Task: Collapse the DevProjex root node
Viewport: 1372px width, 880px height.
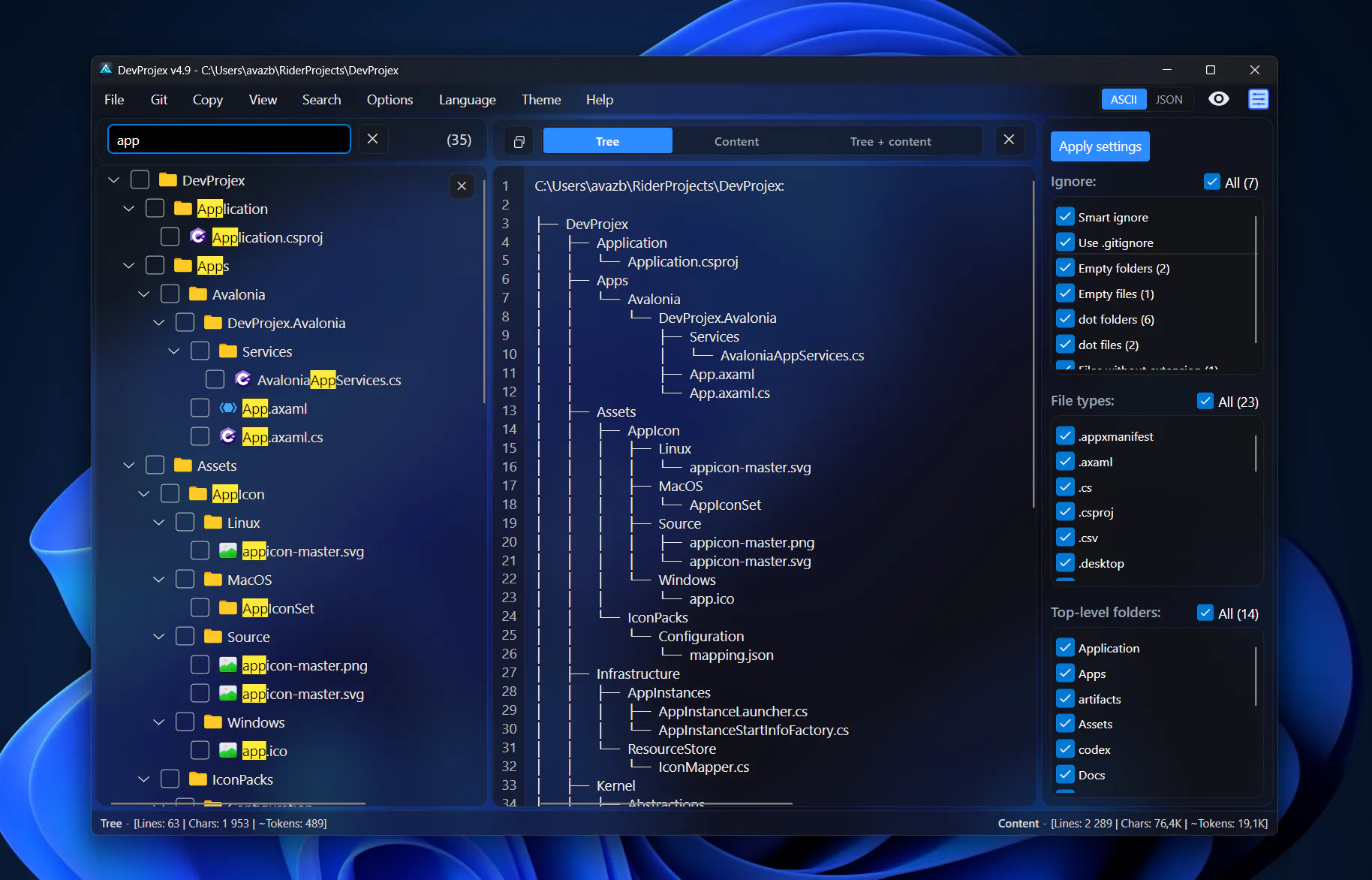Action: pos(113,179)
